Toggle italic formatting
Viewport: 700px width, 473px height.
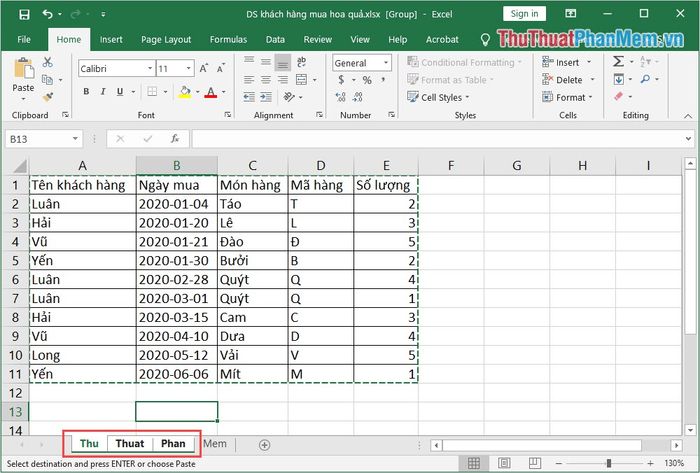click(x=103, y=91)
